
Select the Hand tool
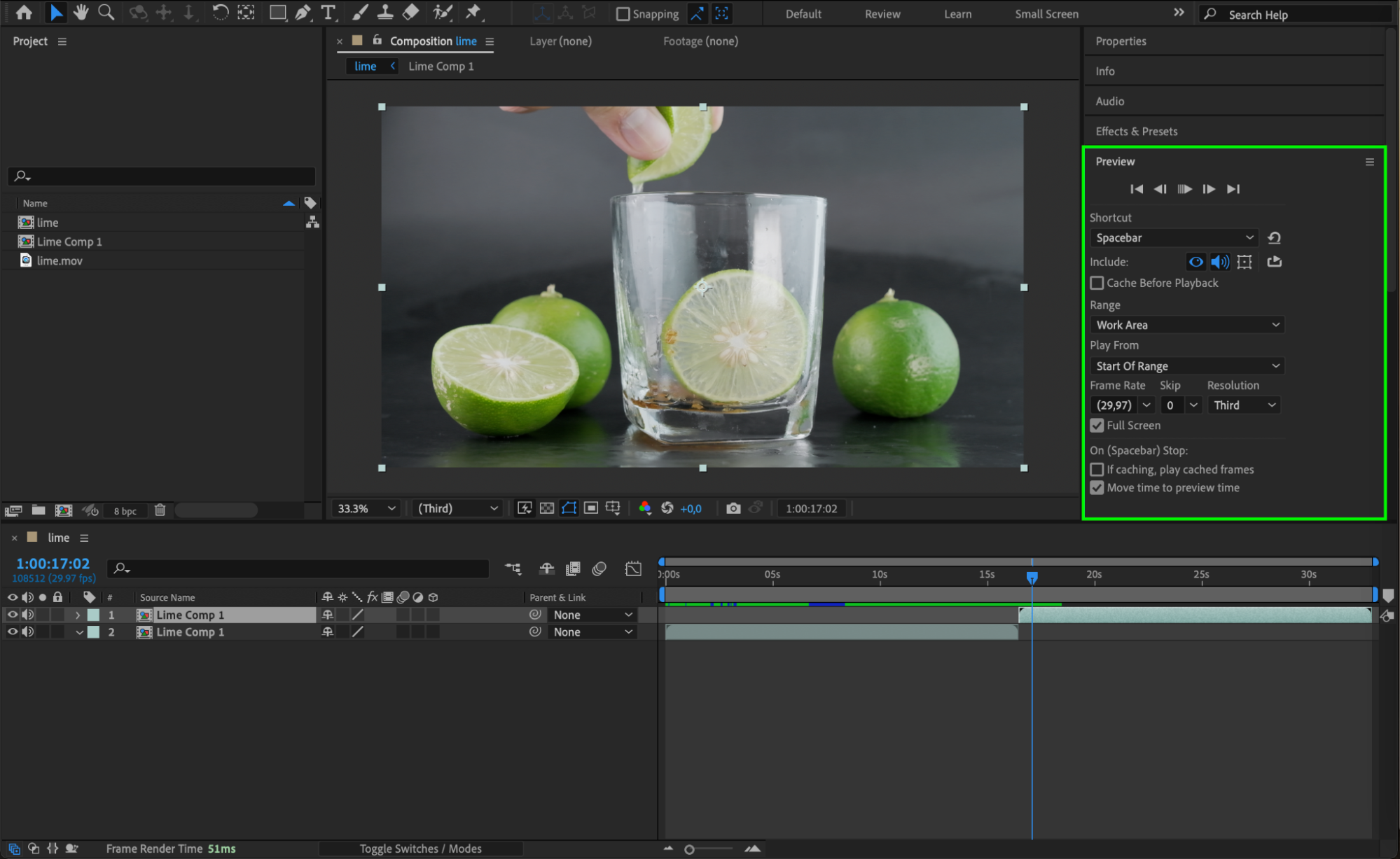coord(81,12)
